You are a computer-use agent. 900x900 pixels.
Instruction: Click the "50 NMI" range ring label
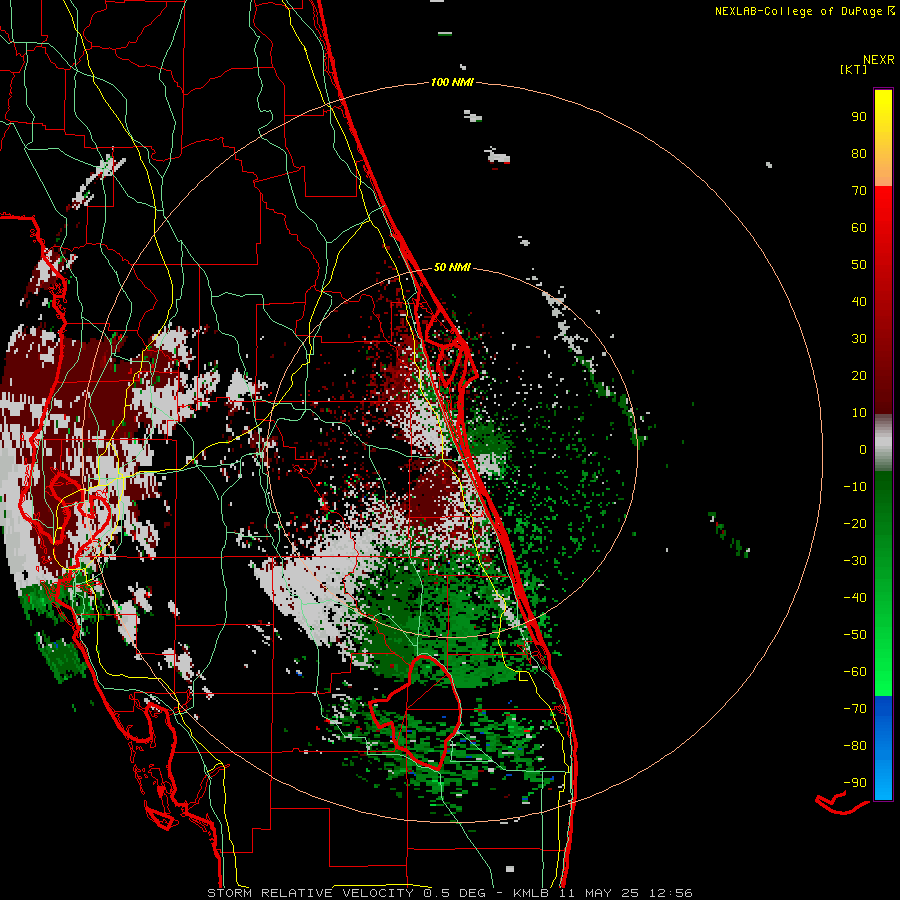click(452, 267)
